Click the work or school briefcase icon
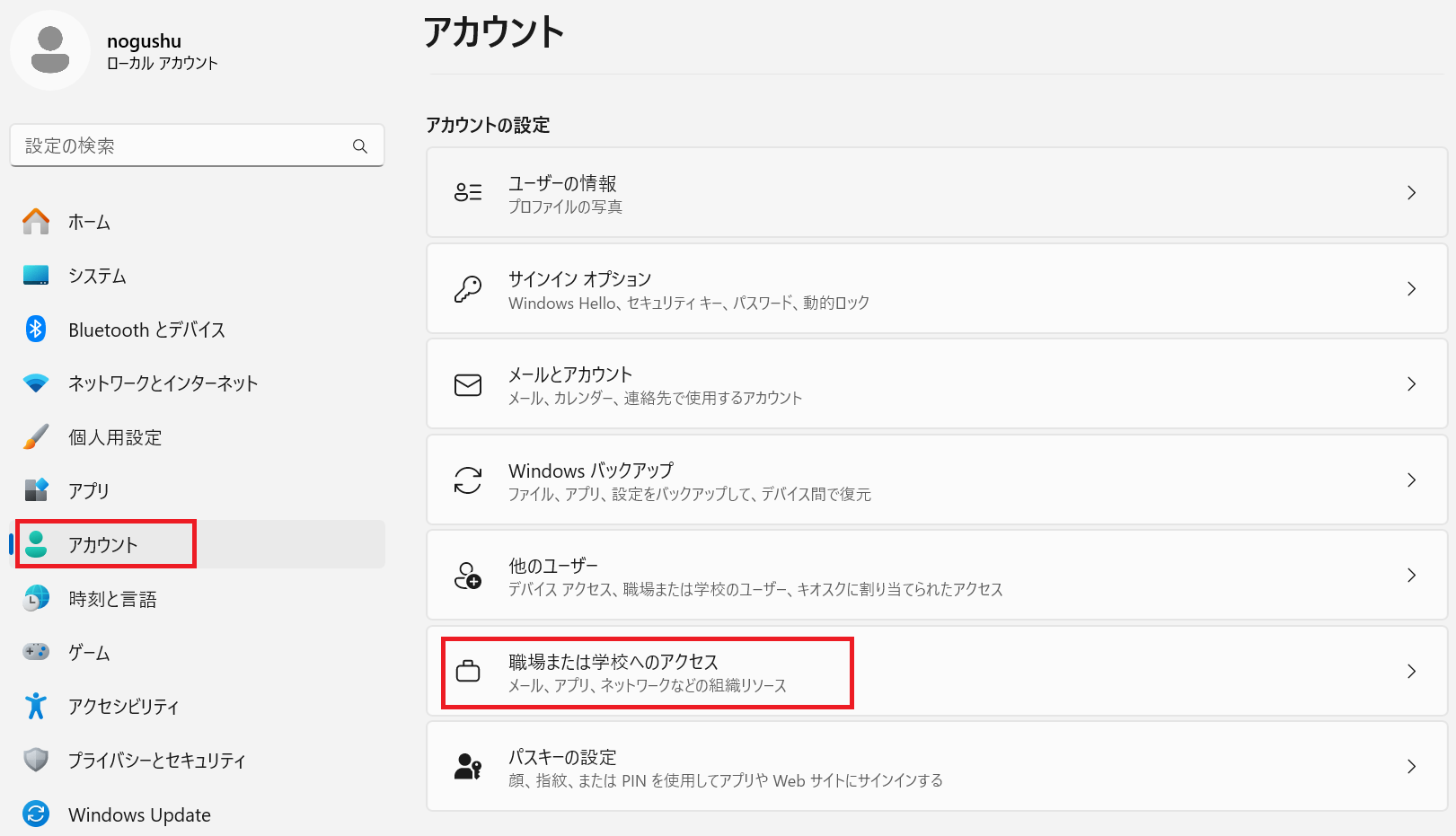This screenshot has width=1456, height=836. (x=468, y=671)
